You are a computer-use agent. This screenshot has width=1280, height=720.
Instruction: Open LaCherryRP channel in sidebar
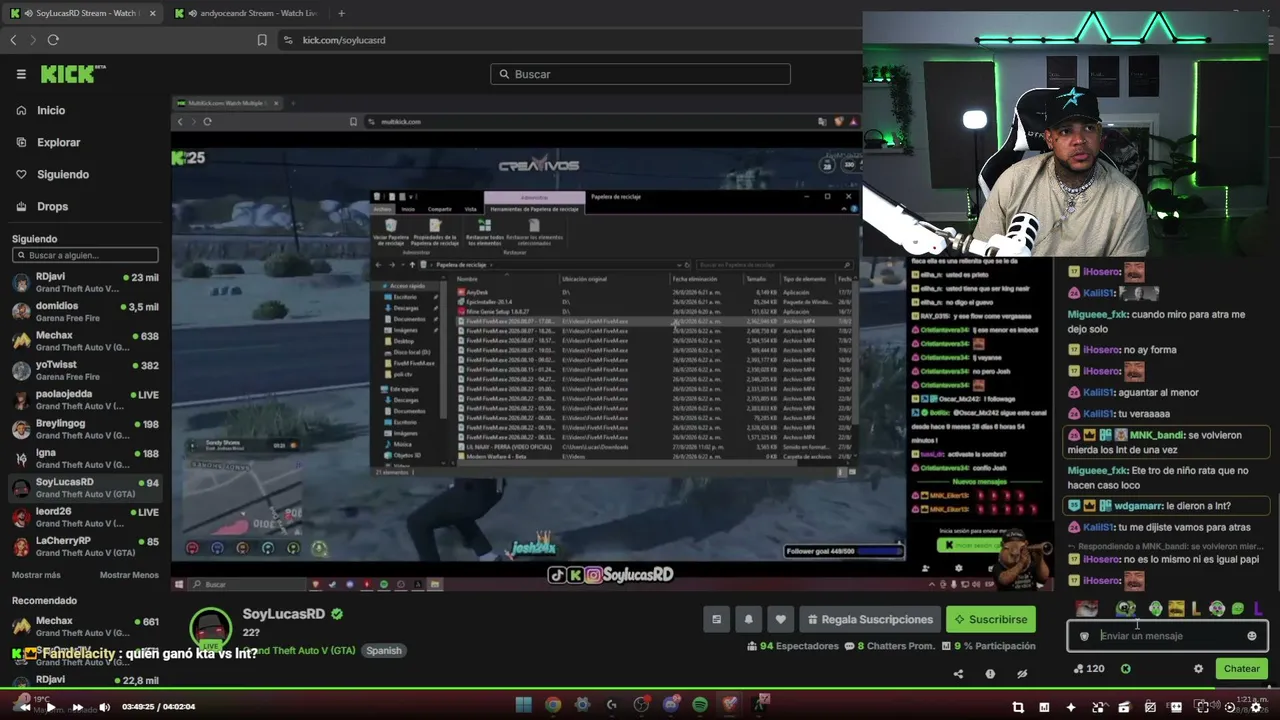[85, 547]
